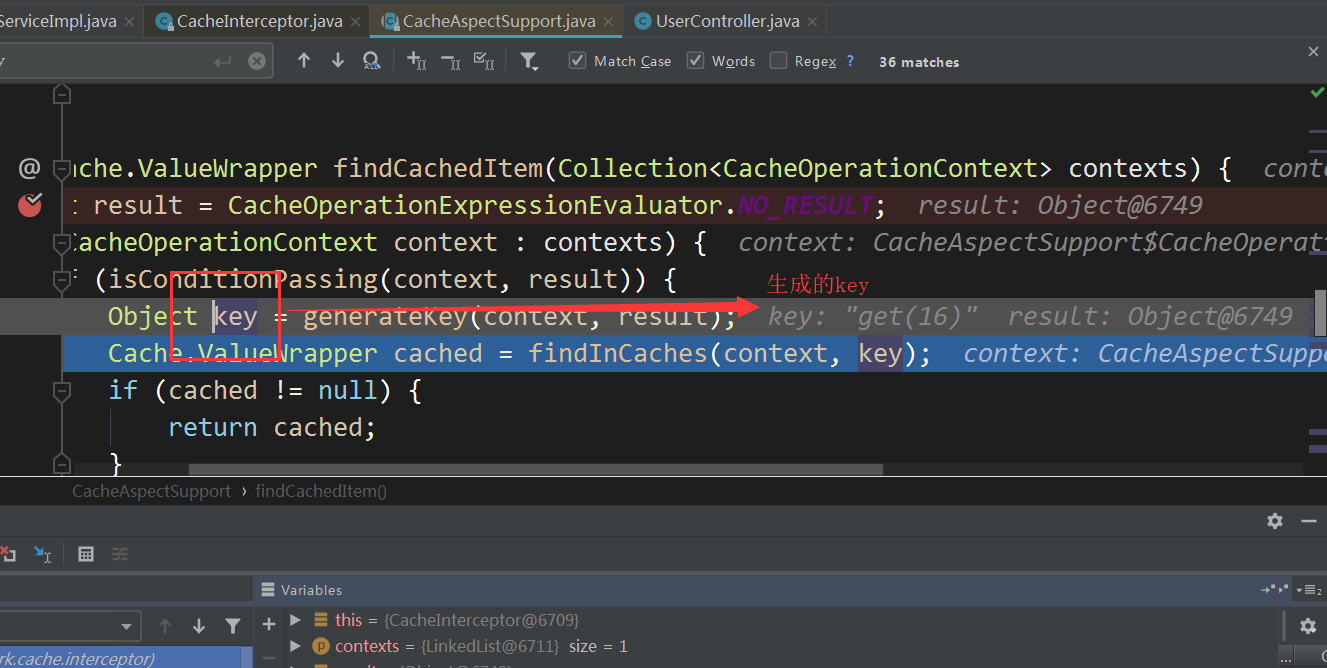Click the green inspection checkmark indicator

(1317, 92)
